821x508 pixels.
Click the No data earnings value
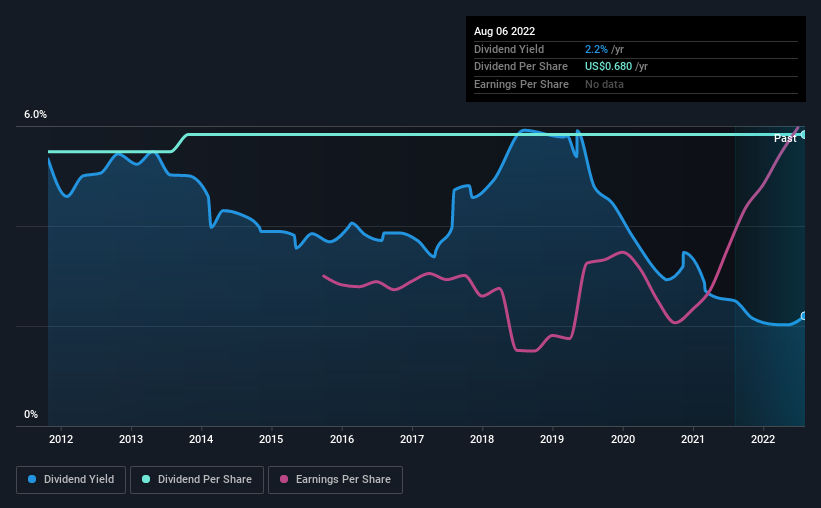604,84
